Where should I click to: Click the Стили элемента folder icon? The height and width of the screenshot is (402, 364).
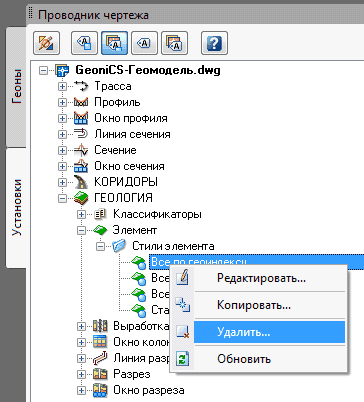coord(119,246)
